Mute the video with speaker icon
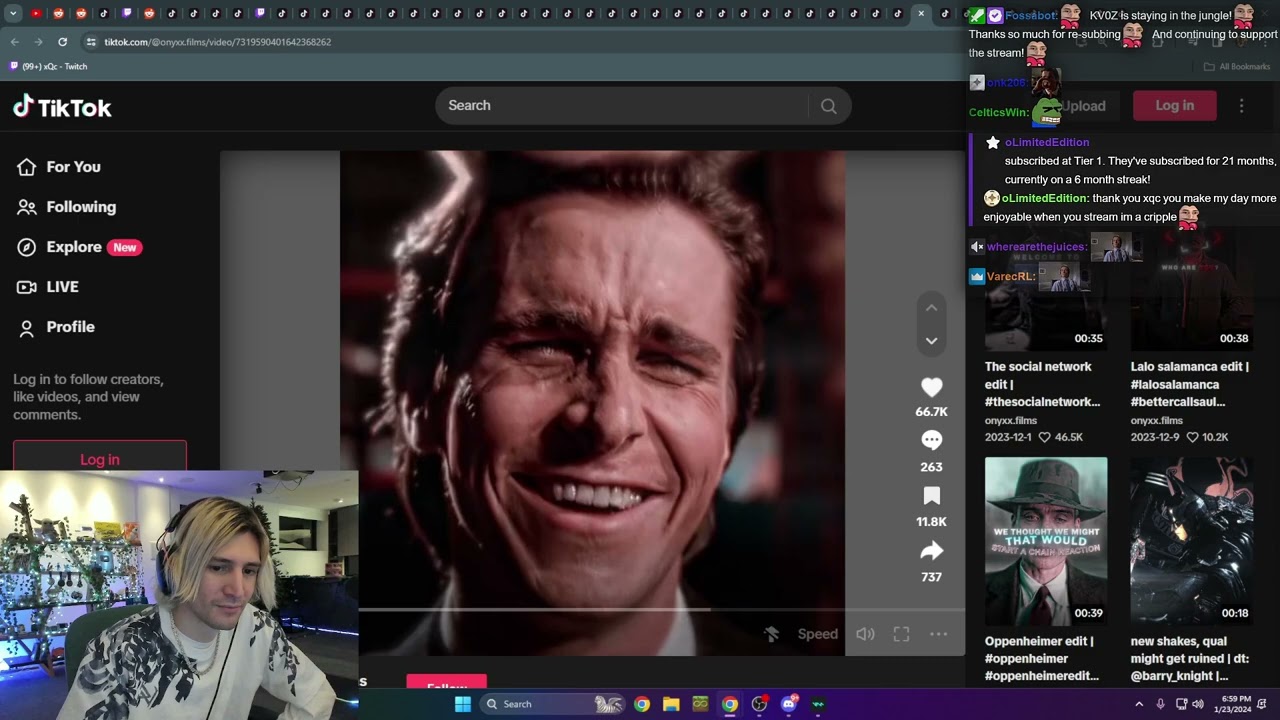Viewport: 1280px width, 720px height. pyautogui.click(x=865, y=634)
